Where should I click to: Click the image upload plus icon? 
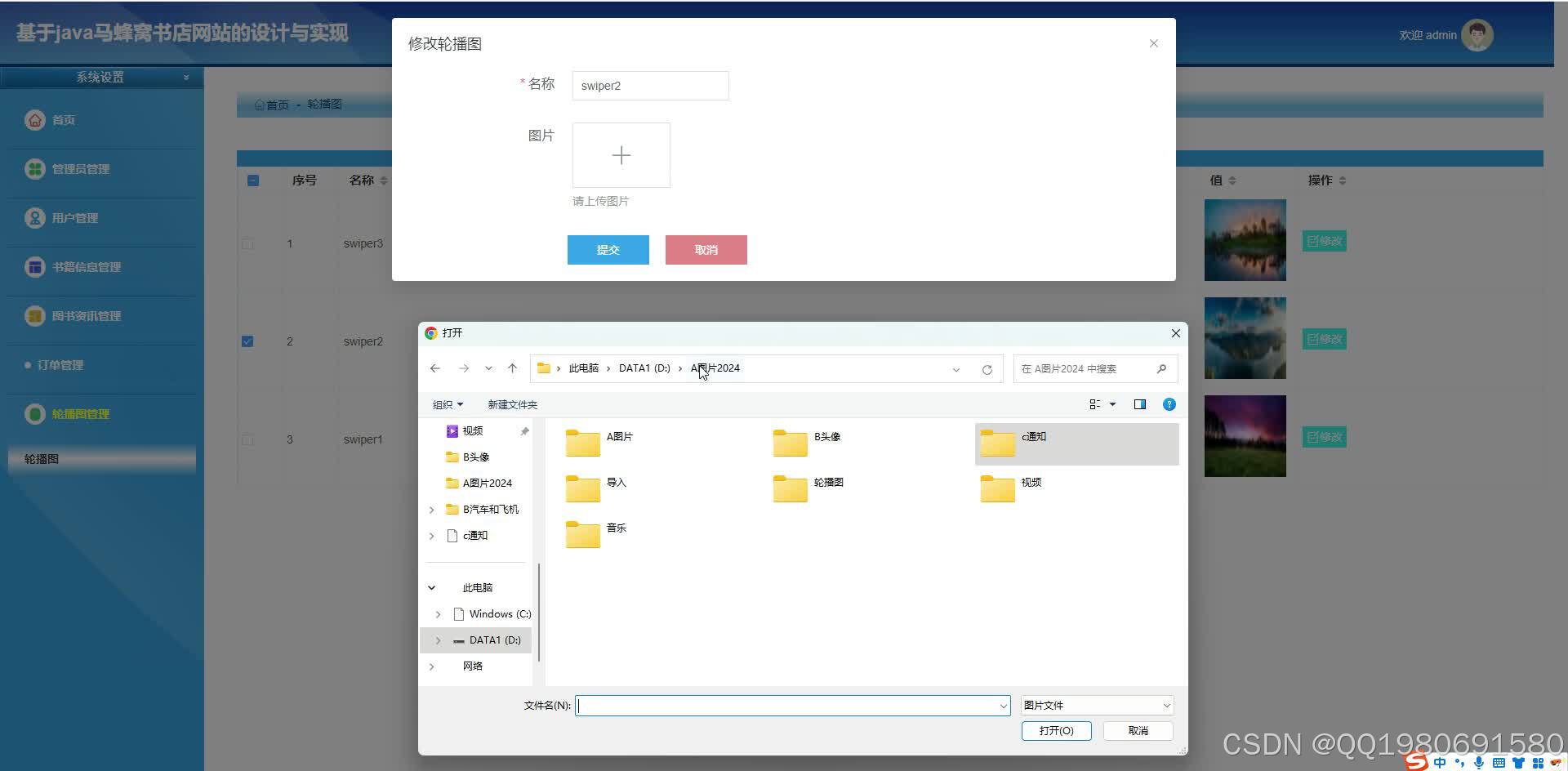tap(621, 155)
